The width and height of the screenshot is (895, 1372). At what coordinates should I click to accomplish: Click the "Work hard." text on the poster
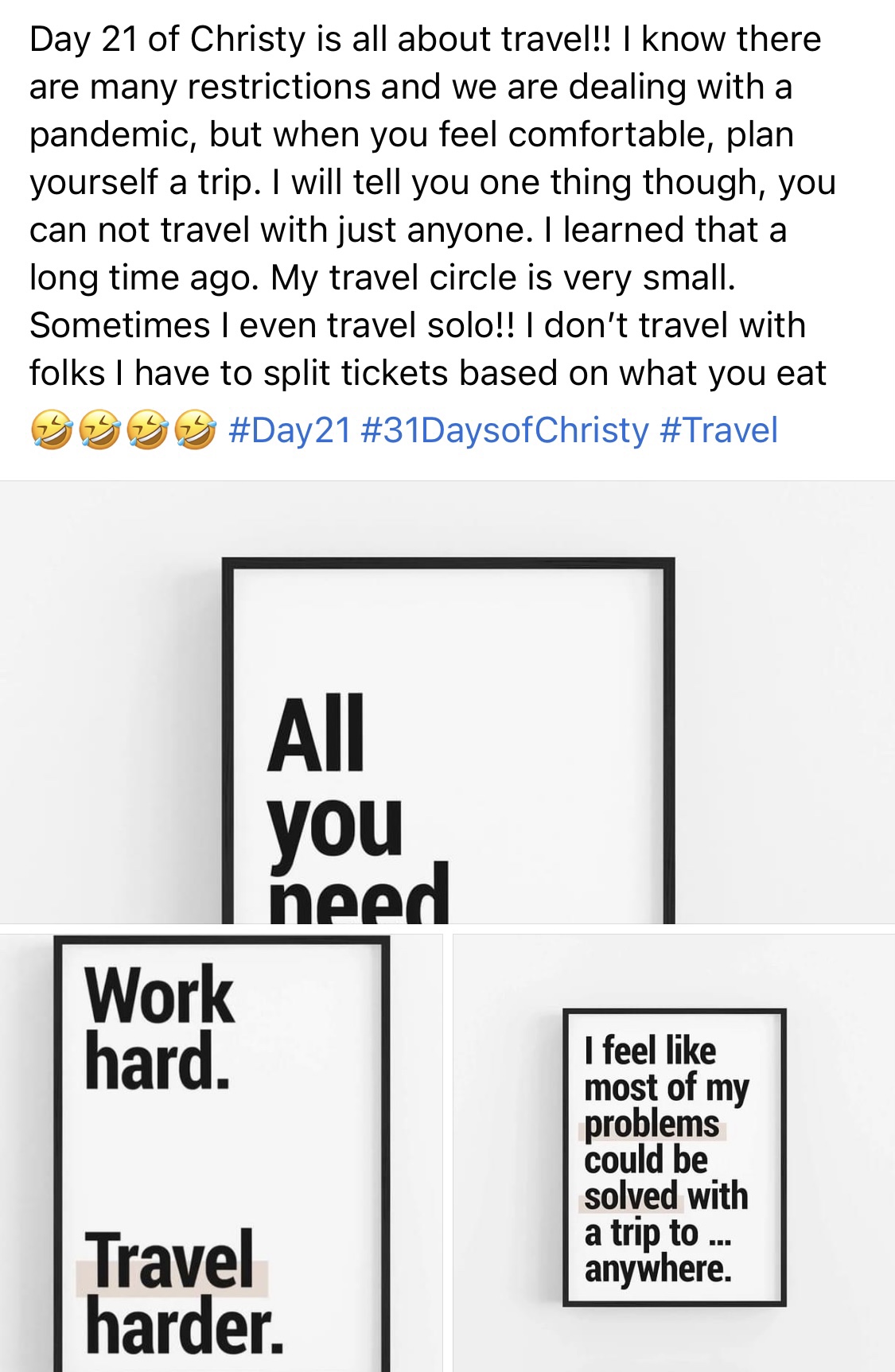159,1028
